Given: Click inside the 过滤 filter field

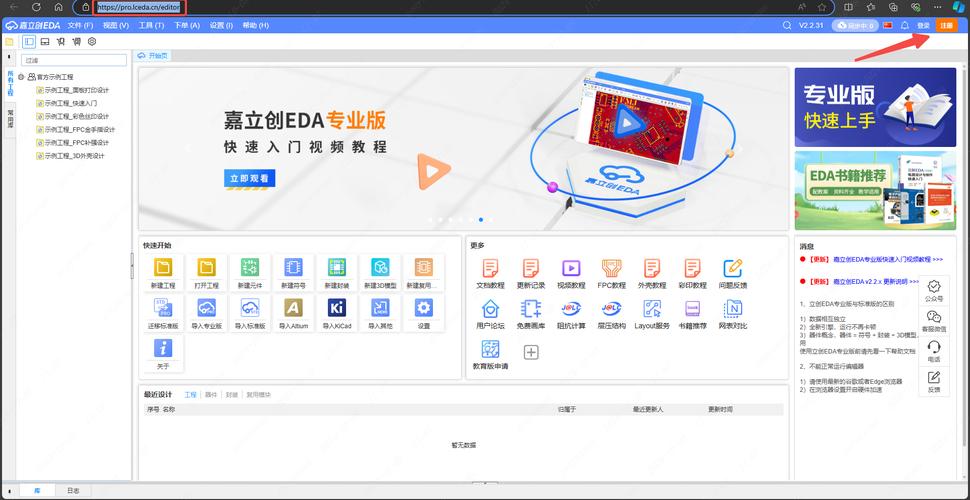Looking at the screenshot, I should tap(74, 60).
